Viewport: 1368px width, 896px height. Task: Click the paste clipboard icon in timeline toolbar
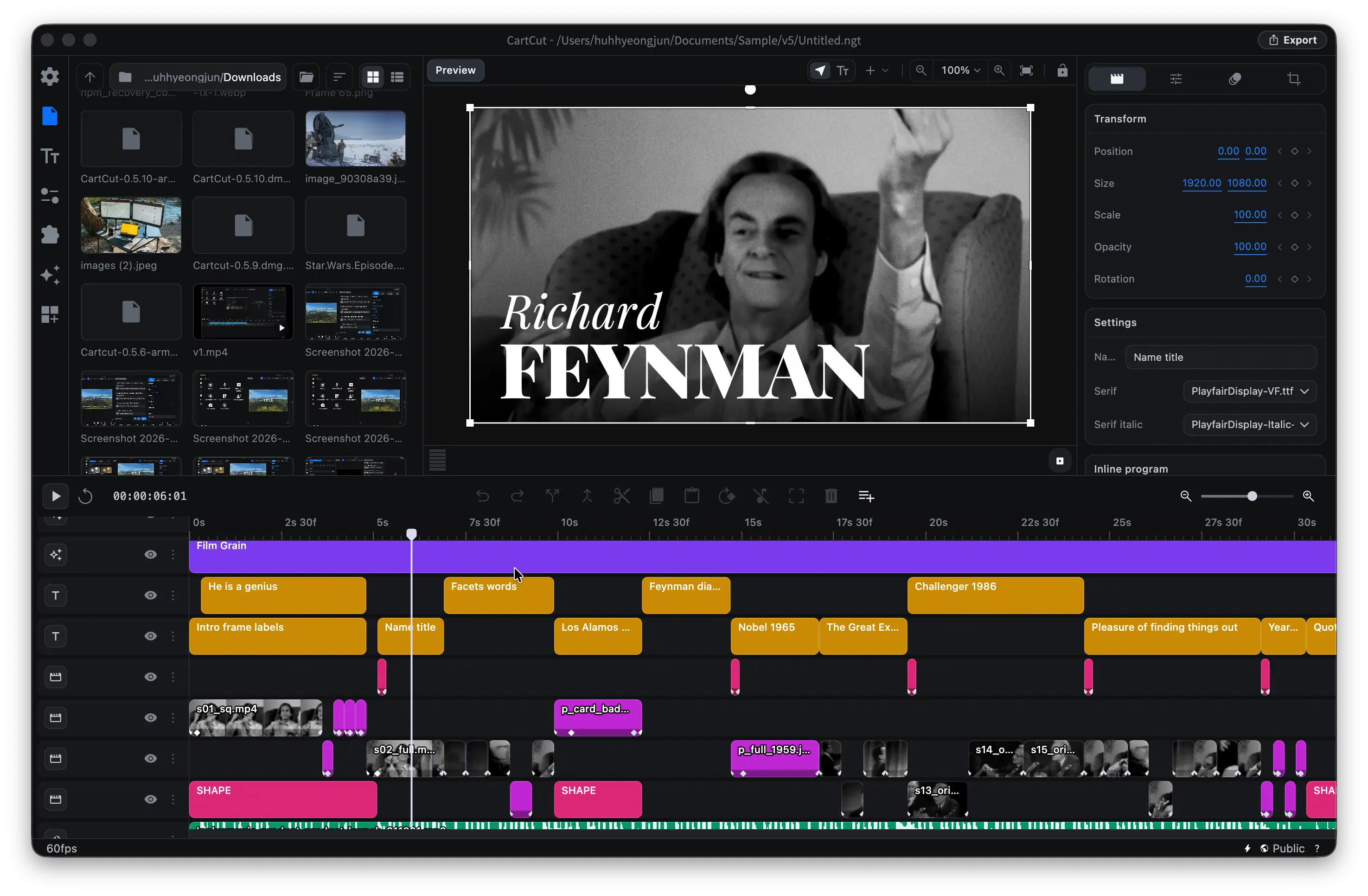pos(692,496)
